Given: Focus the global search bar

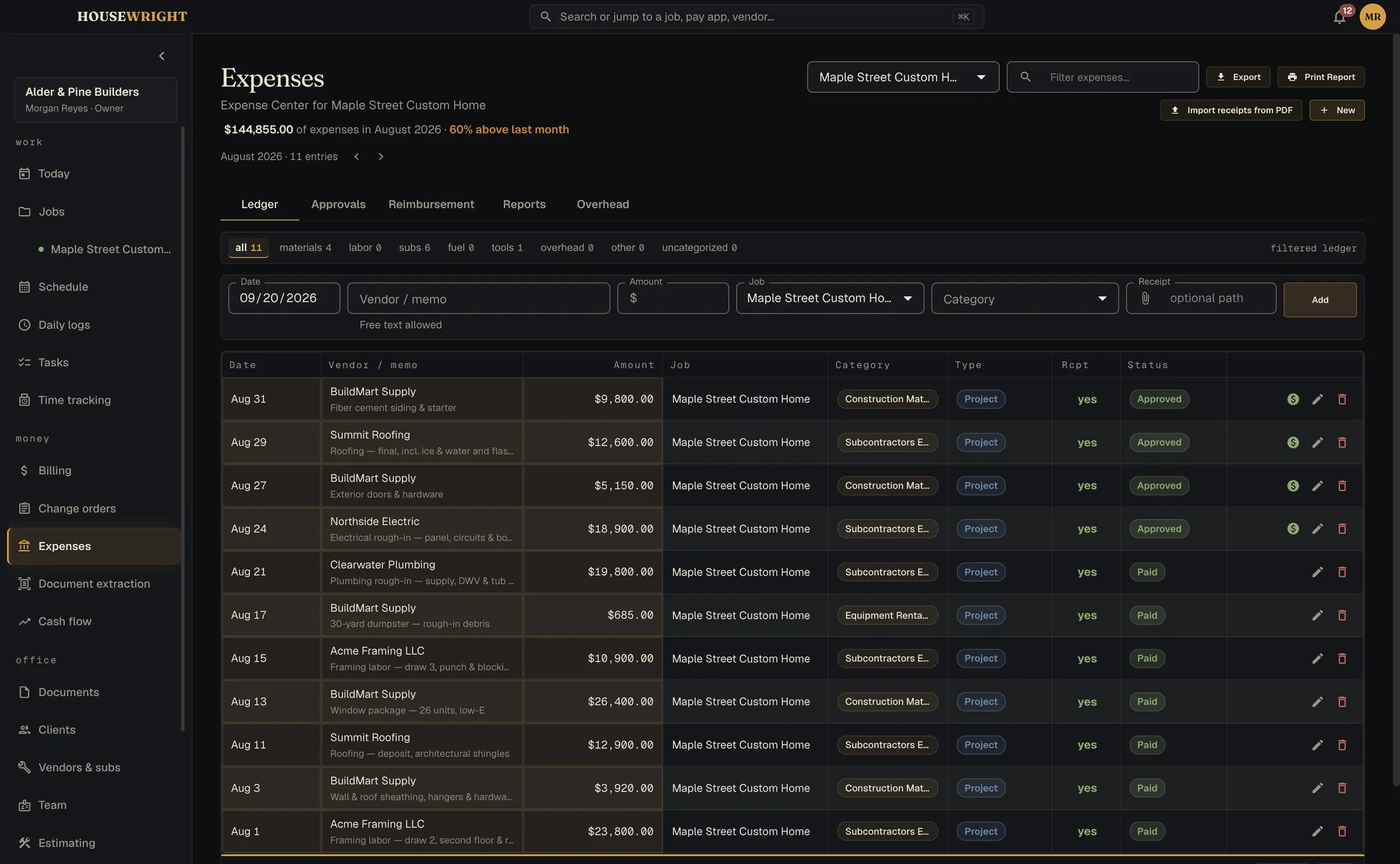Looking at the screenshot, I should coord(757,17).
